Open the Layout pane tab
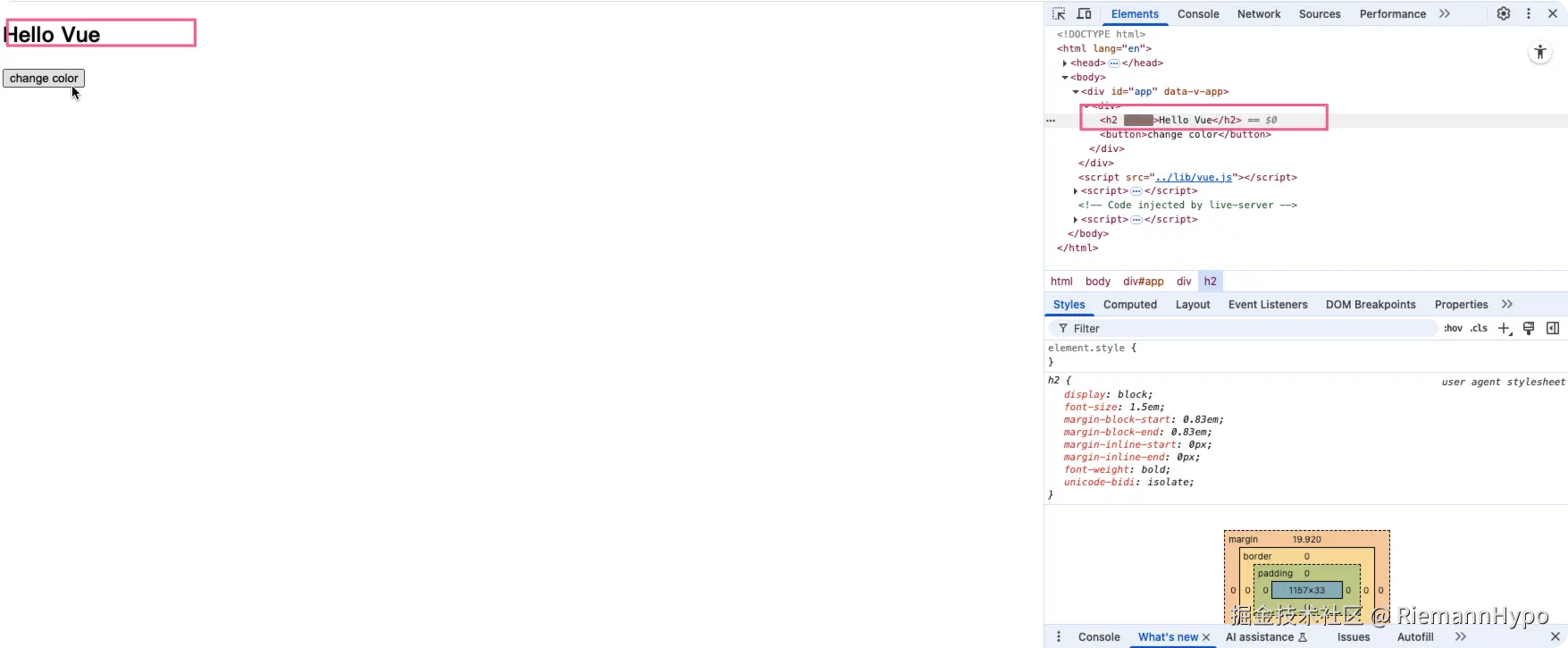The width and height of the screenshot is (1568, 648). 1193,305
